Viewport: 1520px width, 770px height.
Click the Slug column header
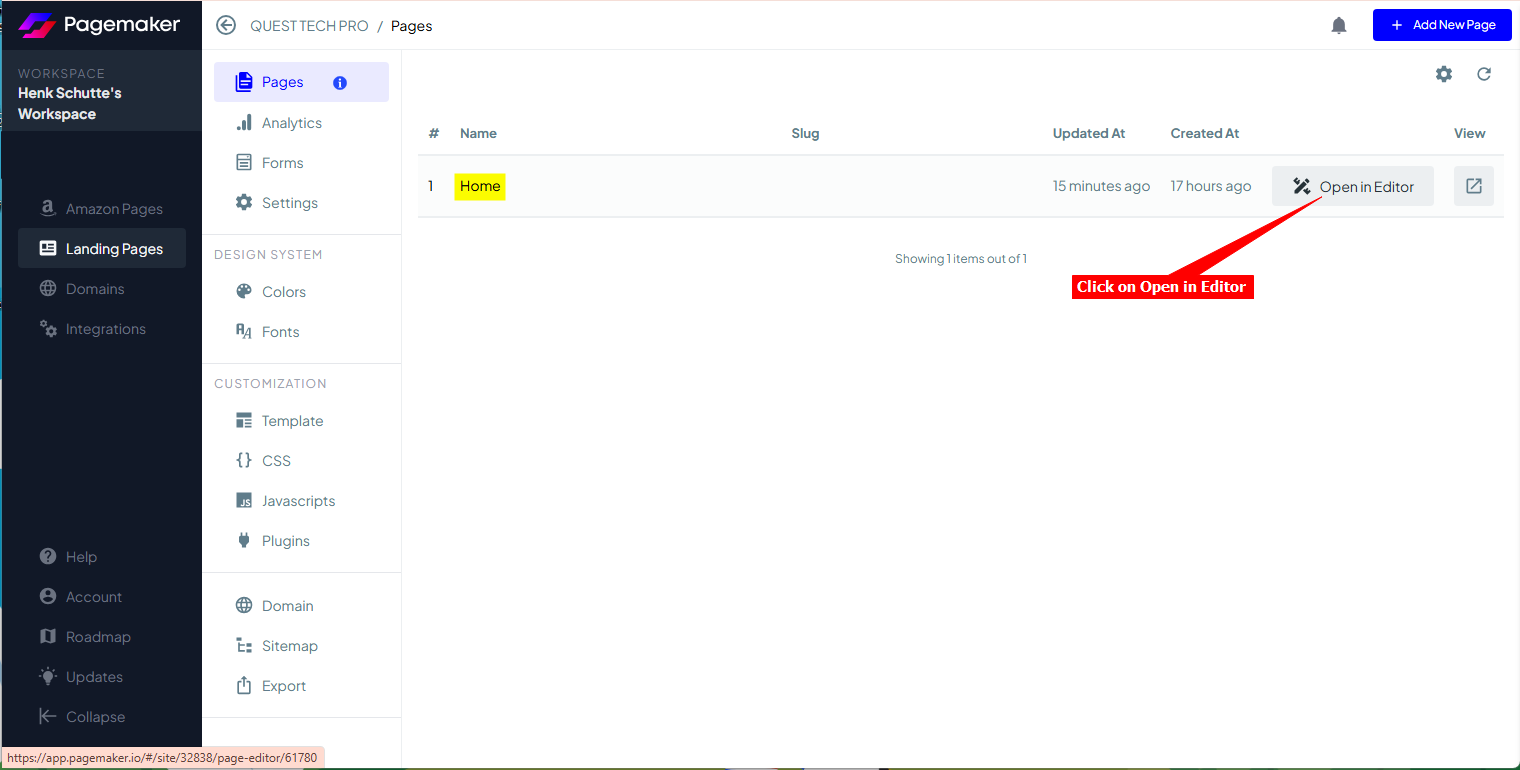point(805,133)
